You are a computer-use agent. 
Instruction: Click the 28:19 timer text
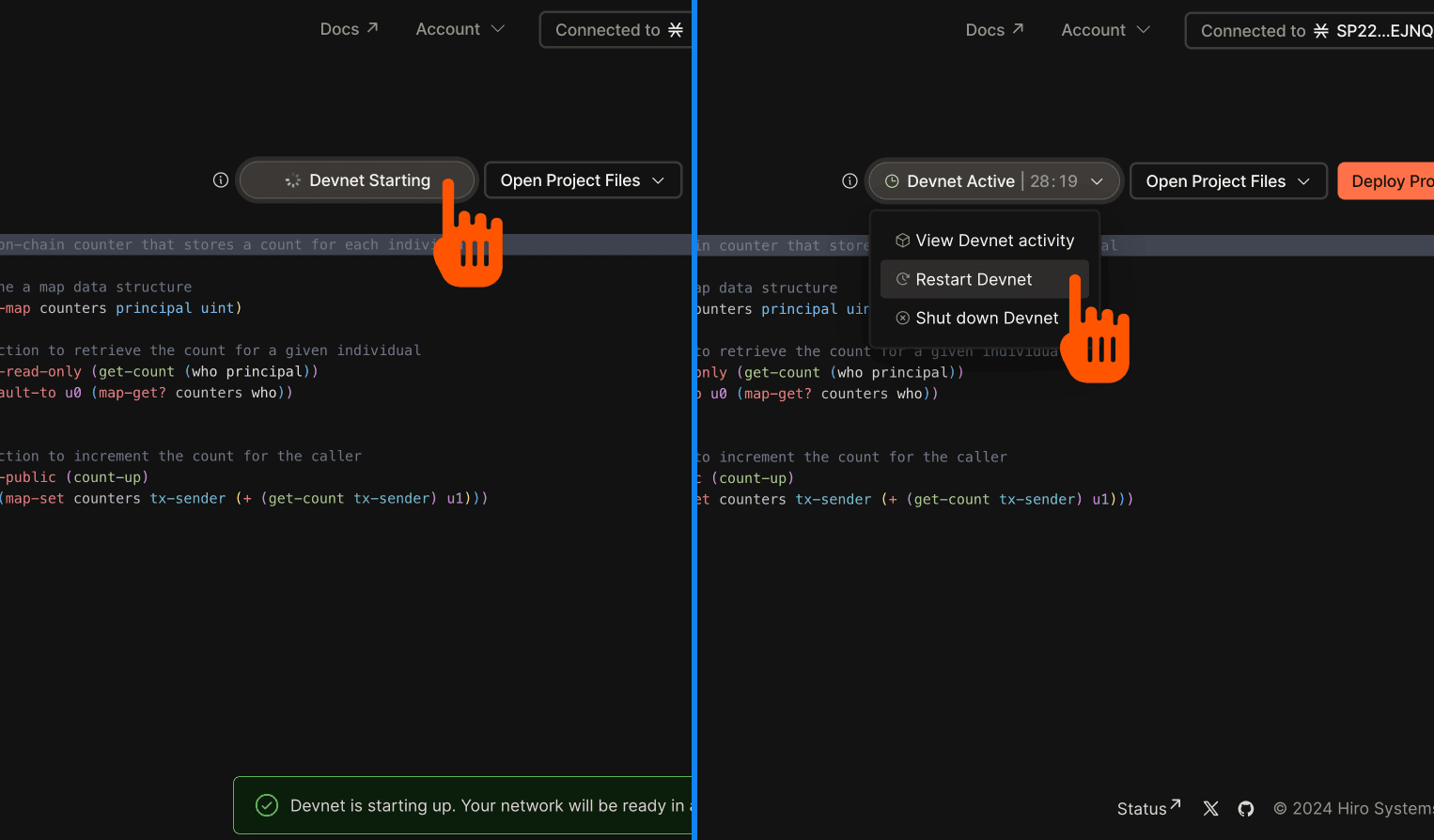point(1053,180)
